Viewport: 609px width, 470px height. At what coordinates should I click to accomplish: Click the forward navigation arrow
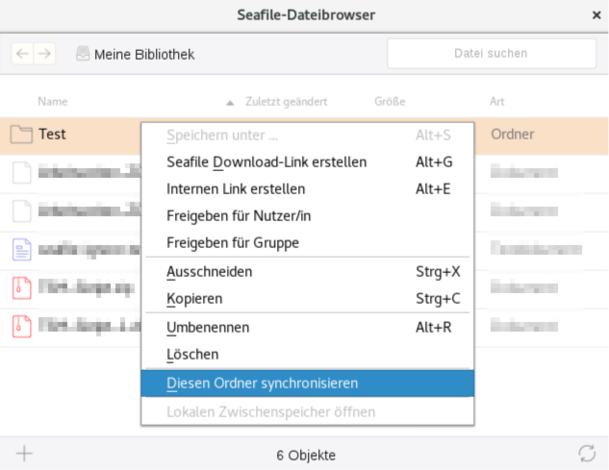tap(44, 54)
